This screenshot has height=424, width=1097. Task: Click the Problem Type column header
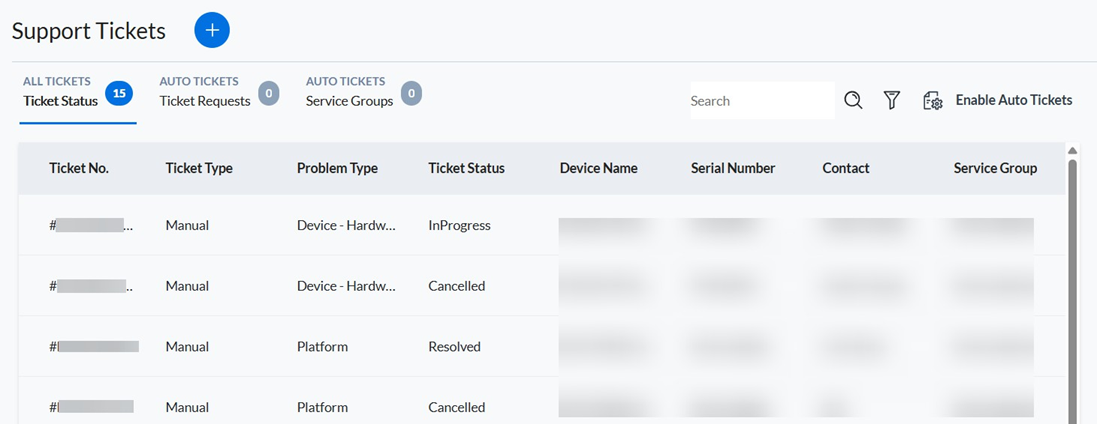pyautogui.click(x=337, y=168)
